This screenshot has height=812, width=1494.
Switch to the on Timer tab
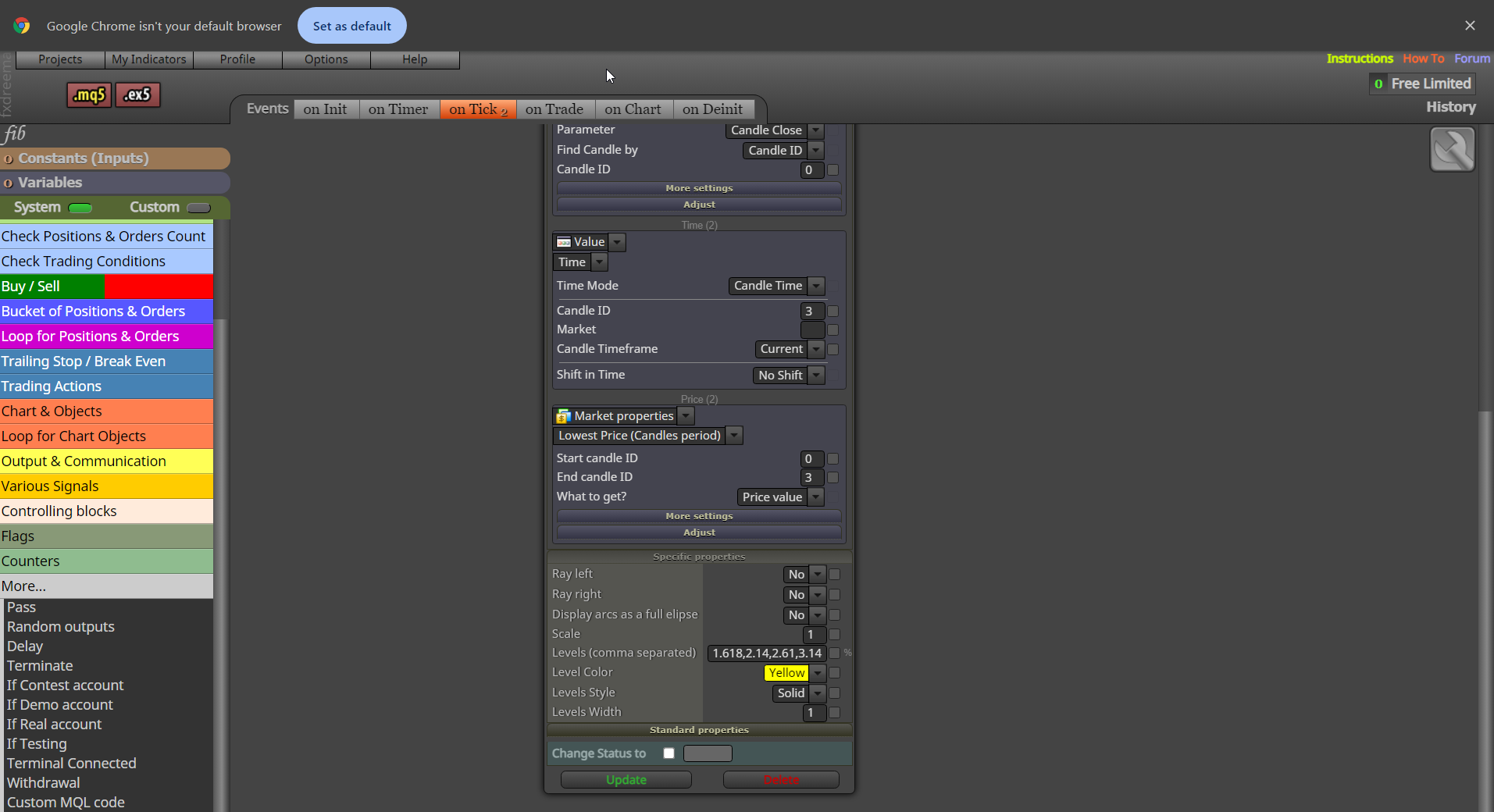[398, 109]
